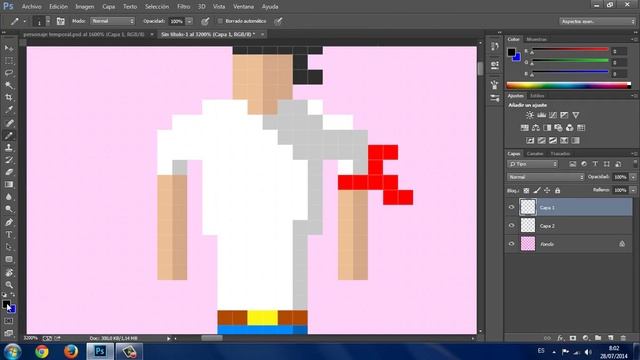640x360 pixels.
Task: Add a Brightness/Contrast adjustment
Action: [530, 115]
